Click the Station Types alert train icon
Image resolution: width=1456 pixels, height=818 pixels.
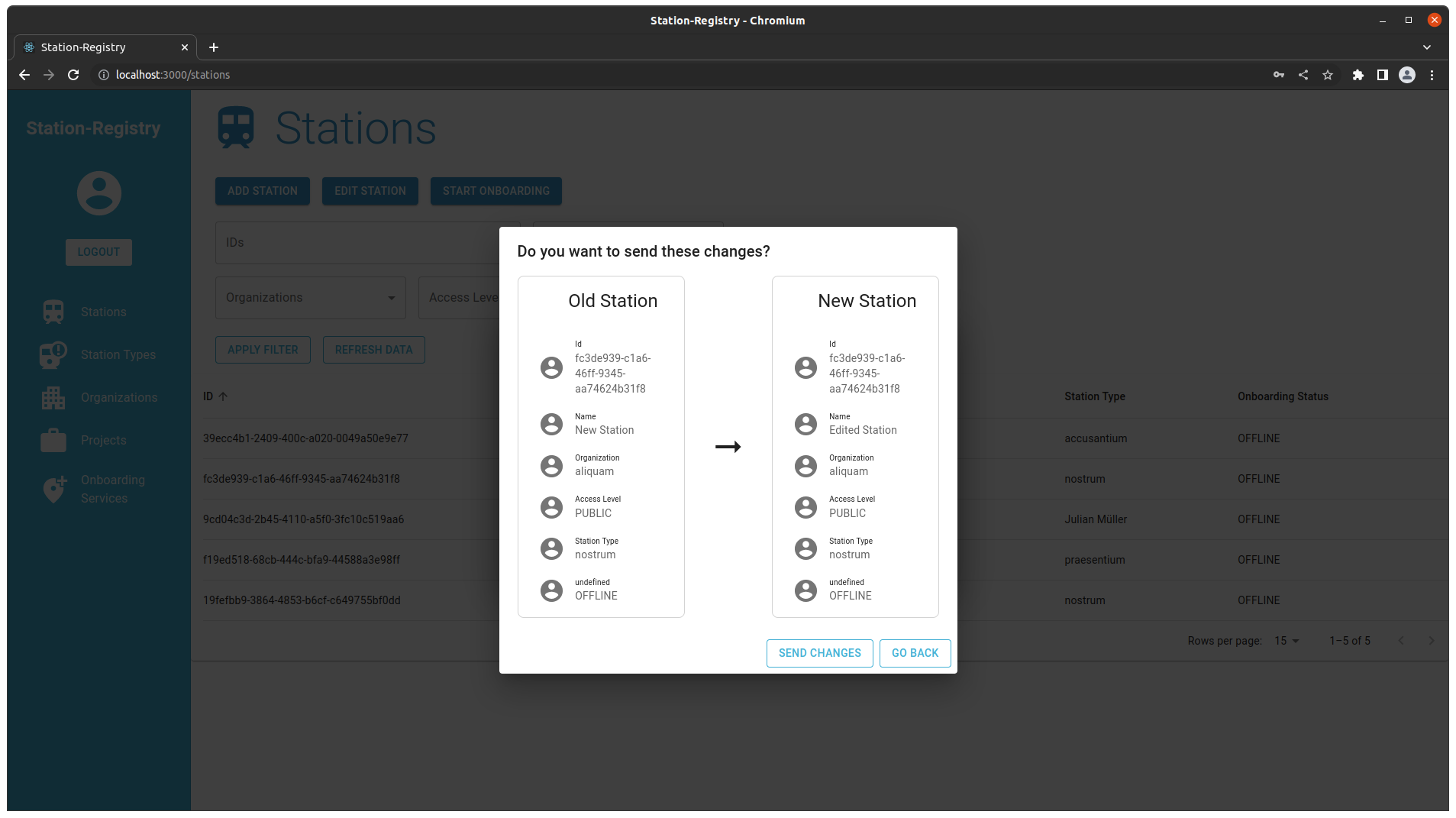point(53,354)
